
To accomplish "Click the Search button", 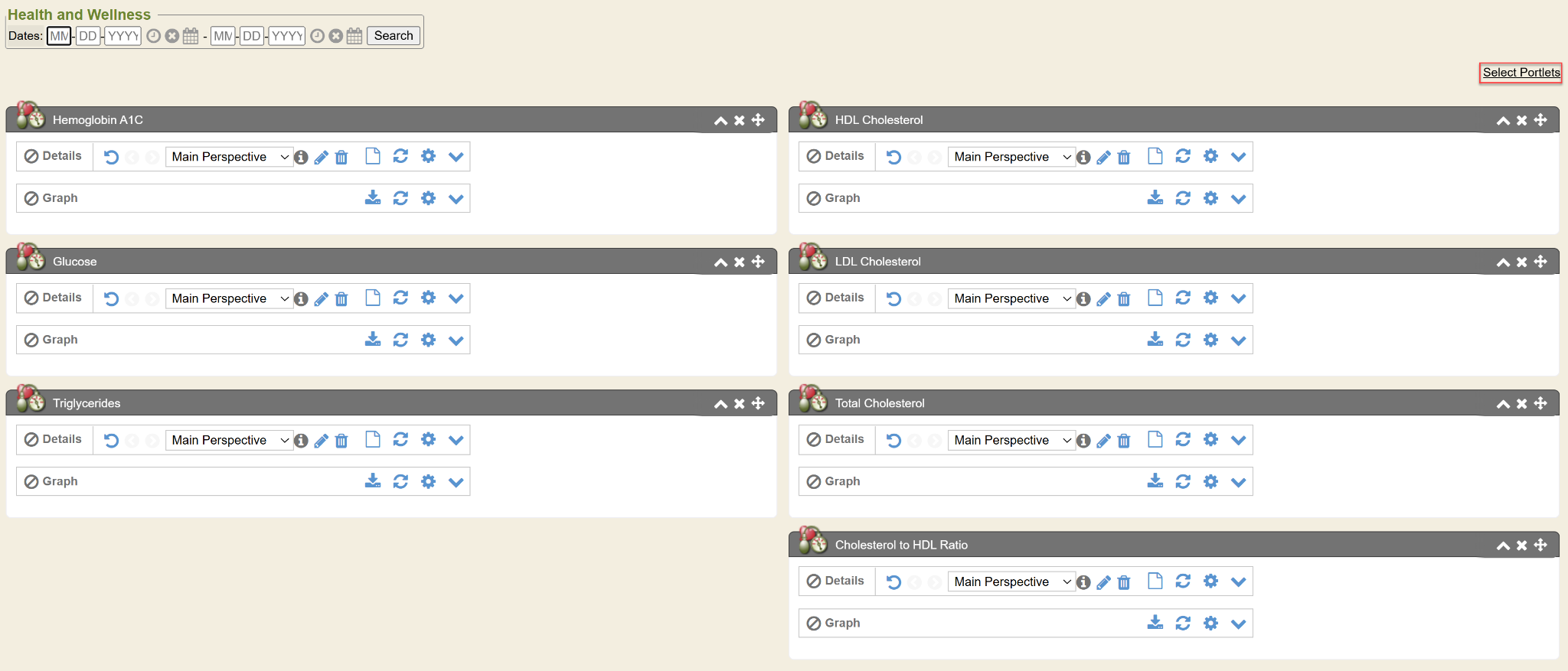I will [394, 36].
